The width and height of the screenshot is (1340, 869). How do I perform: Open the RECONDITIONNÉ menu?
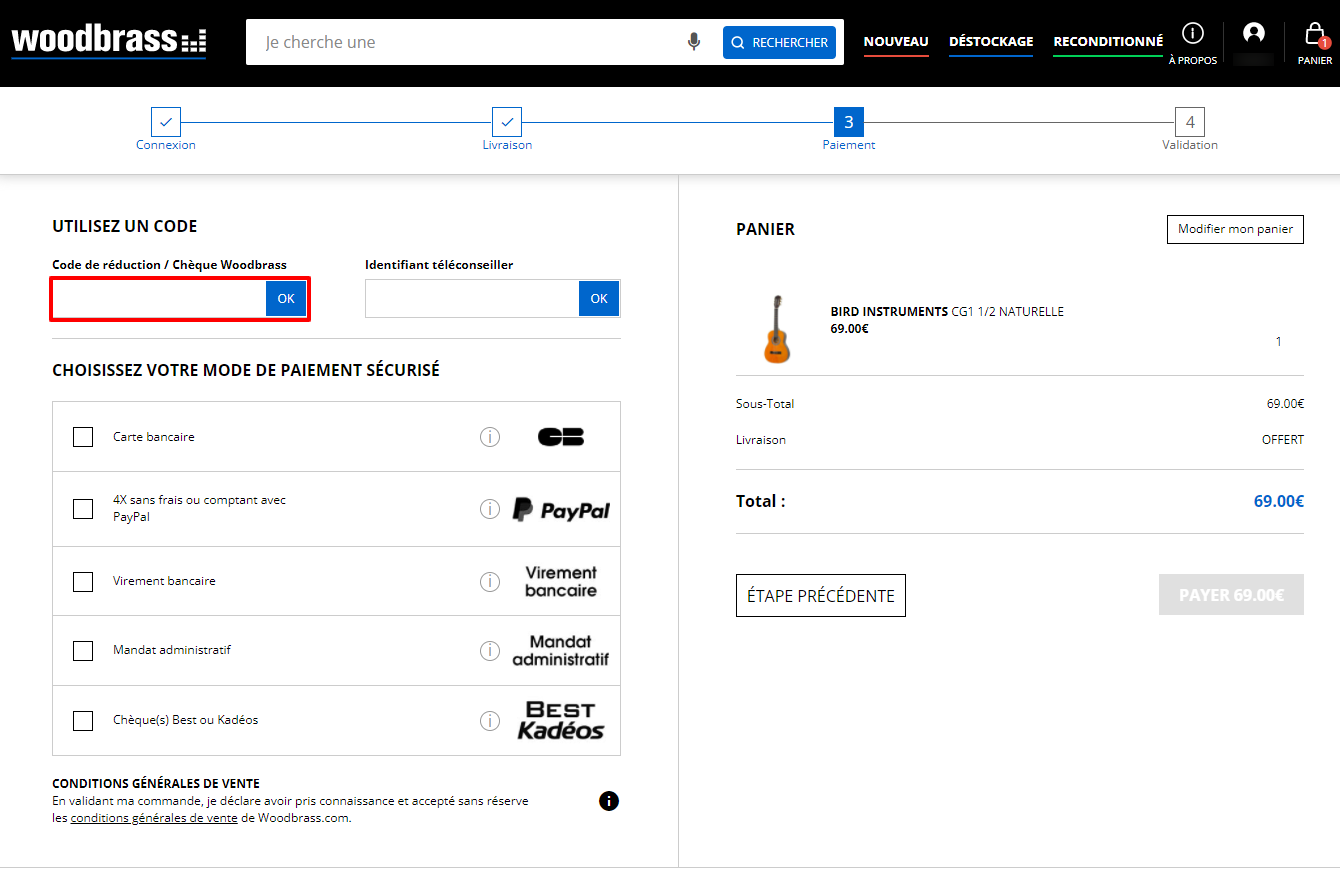coord(1108,42)
